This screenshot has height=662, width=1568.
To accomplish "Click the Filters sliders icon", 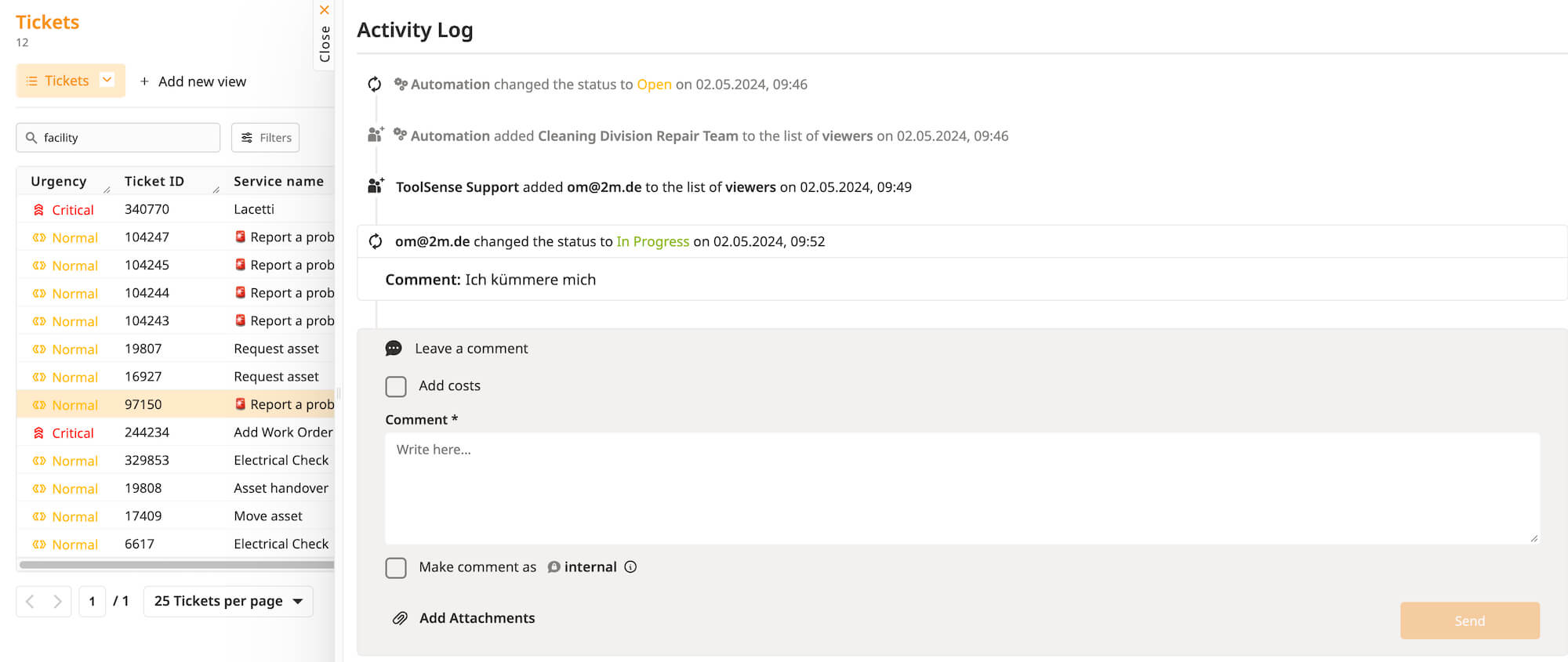I will (247, 138).
